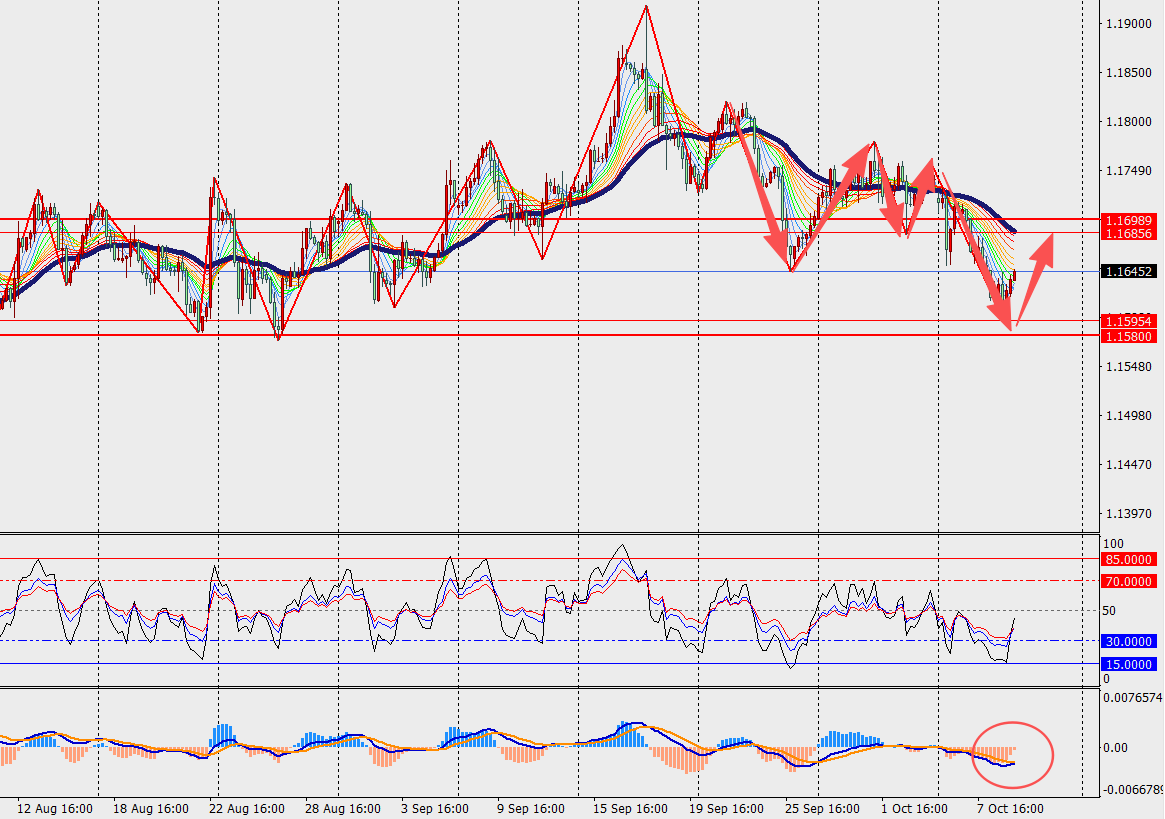
Task: Click the current price label 1.16452
Action: click(x=1128, y=271)
